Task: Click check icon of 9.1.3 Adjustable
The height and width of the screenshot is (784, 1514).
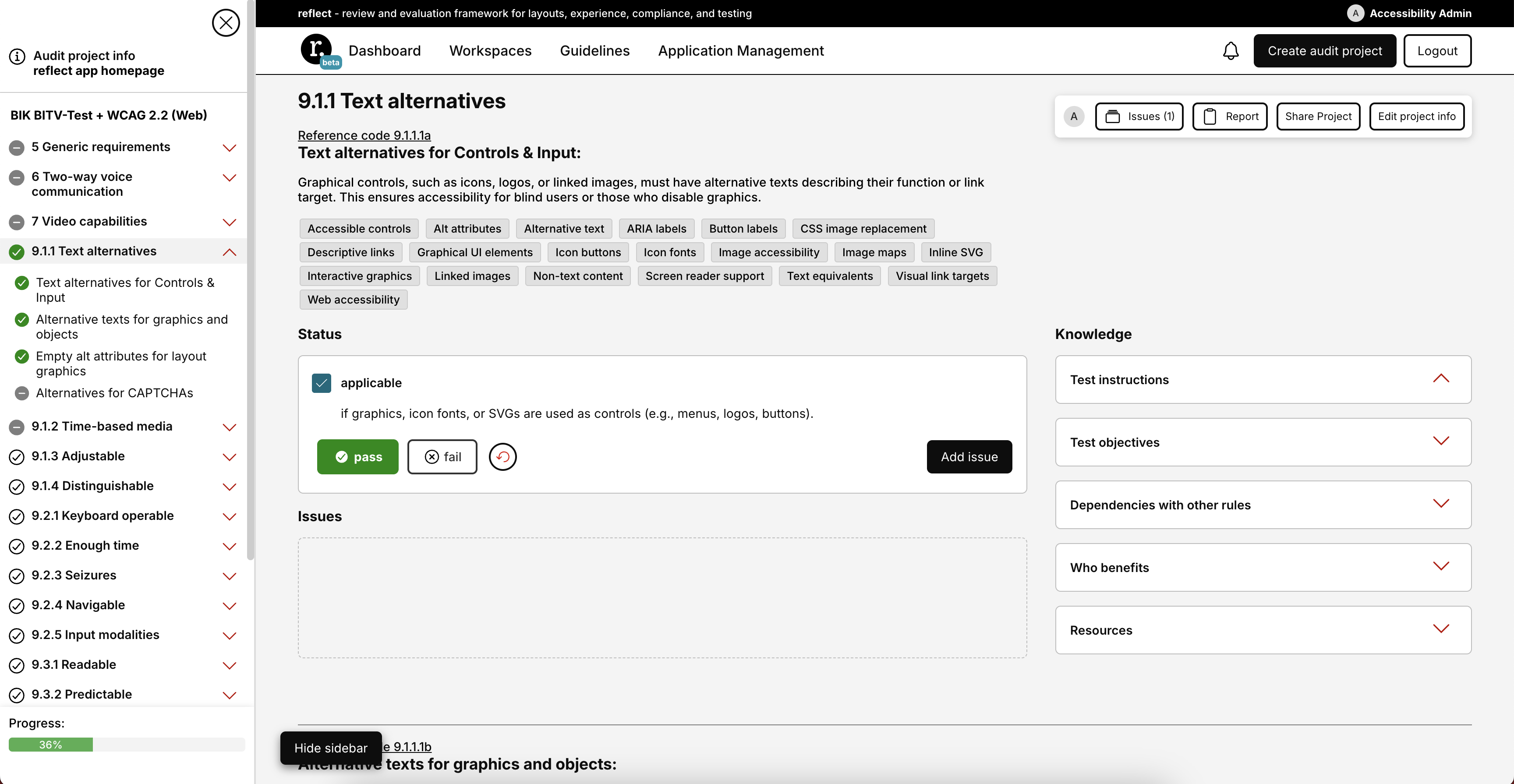Action: click(x=17, y=457)
